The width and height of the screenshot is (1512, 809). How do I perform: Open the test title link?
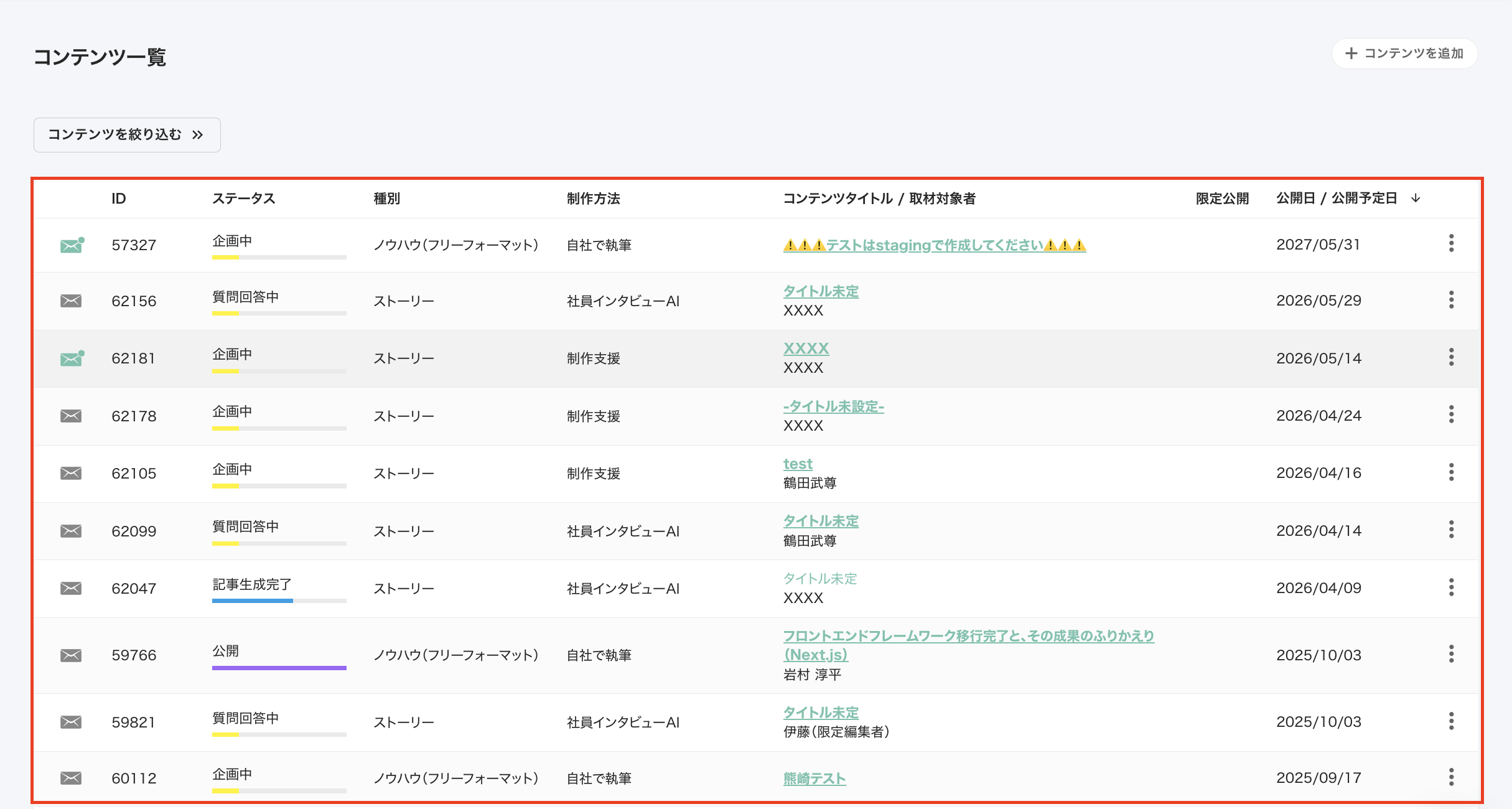pyautogui.click(x=798, y=464)
